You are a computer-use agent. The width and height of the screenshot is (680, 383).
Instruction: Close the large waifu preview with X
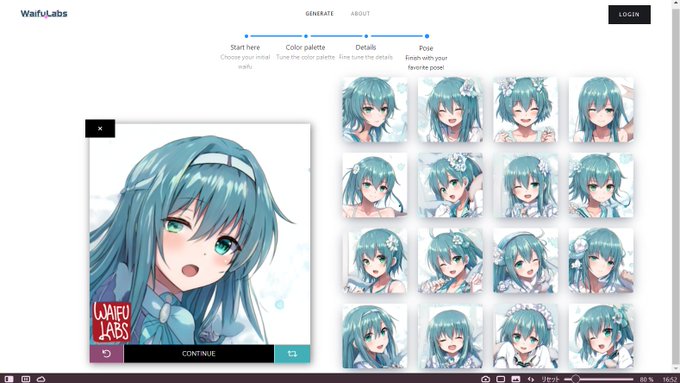(x=100, y=128)
